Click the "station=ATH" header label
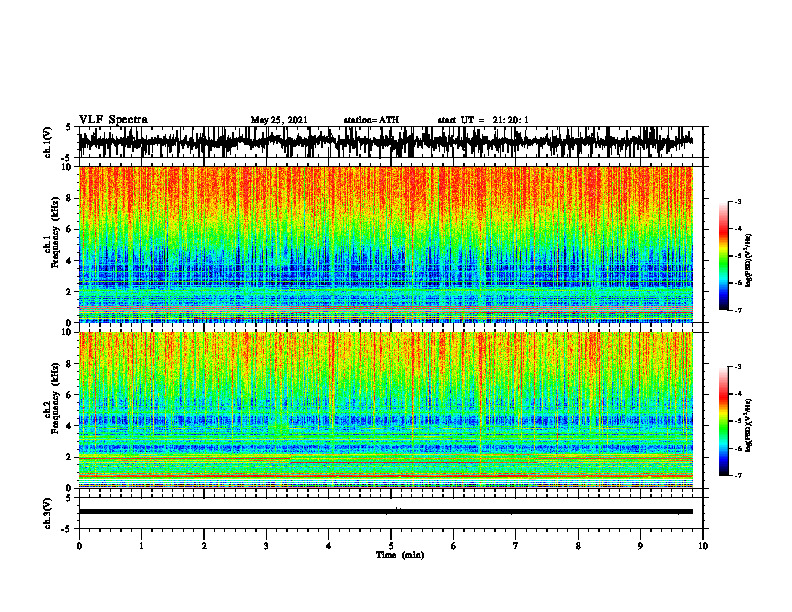Image resolution: width=792 pixels, height=612 pixels. pyautogui.click(x=371, y=120)
